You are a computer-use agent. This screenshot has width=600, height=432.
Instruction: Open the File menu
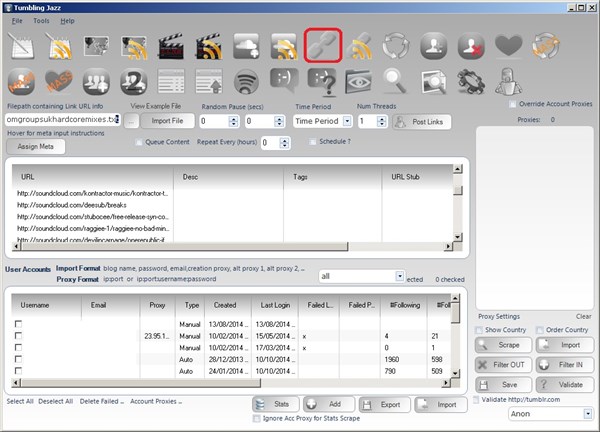(x=17, y=21)
